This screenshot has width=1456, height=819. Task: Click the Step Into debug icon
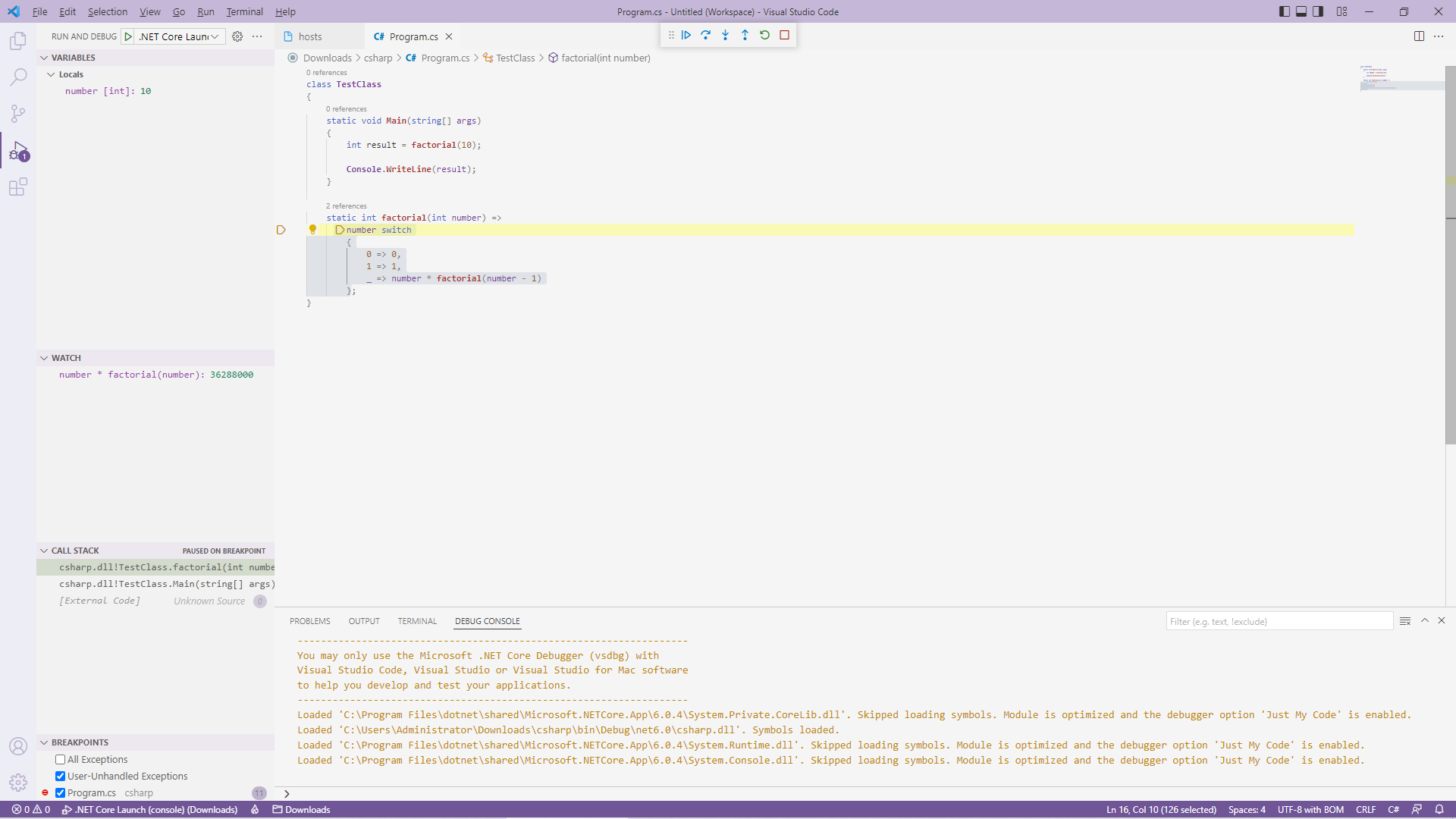point(726,35)
